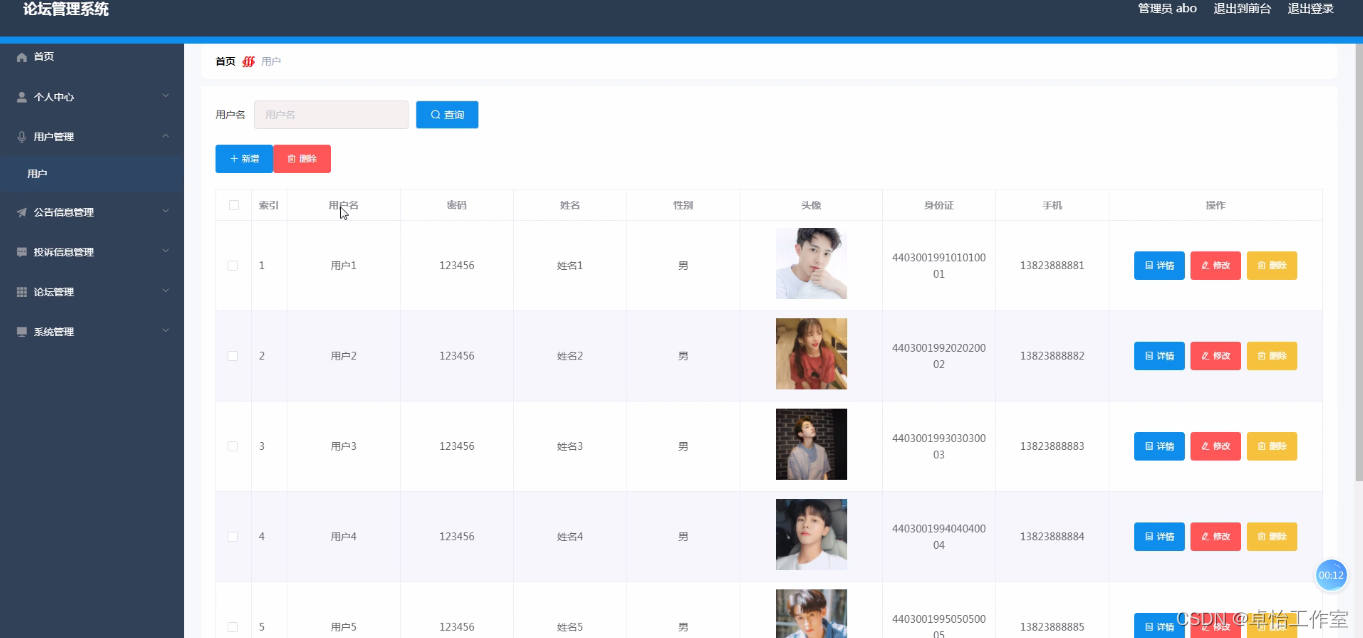Check the checkbox for row 用户1
Screen dimensions: 1363x638
point(233,266)
